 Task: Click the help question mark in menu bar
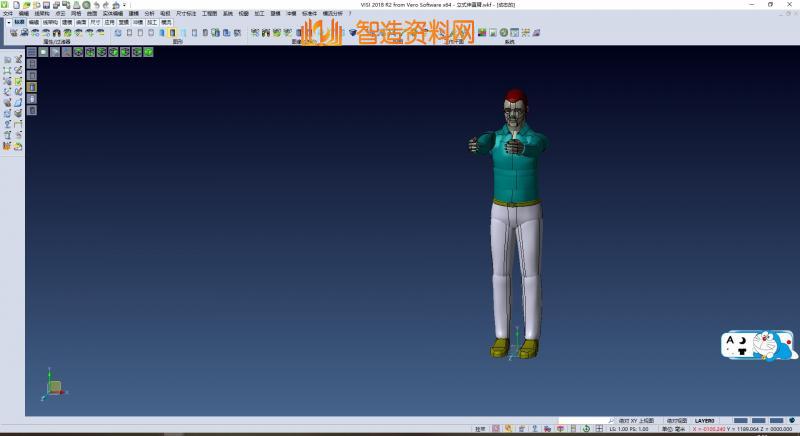tap(347, 14)
